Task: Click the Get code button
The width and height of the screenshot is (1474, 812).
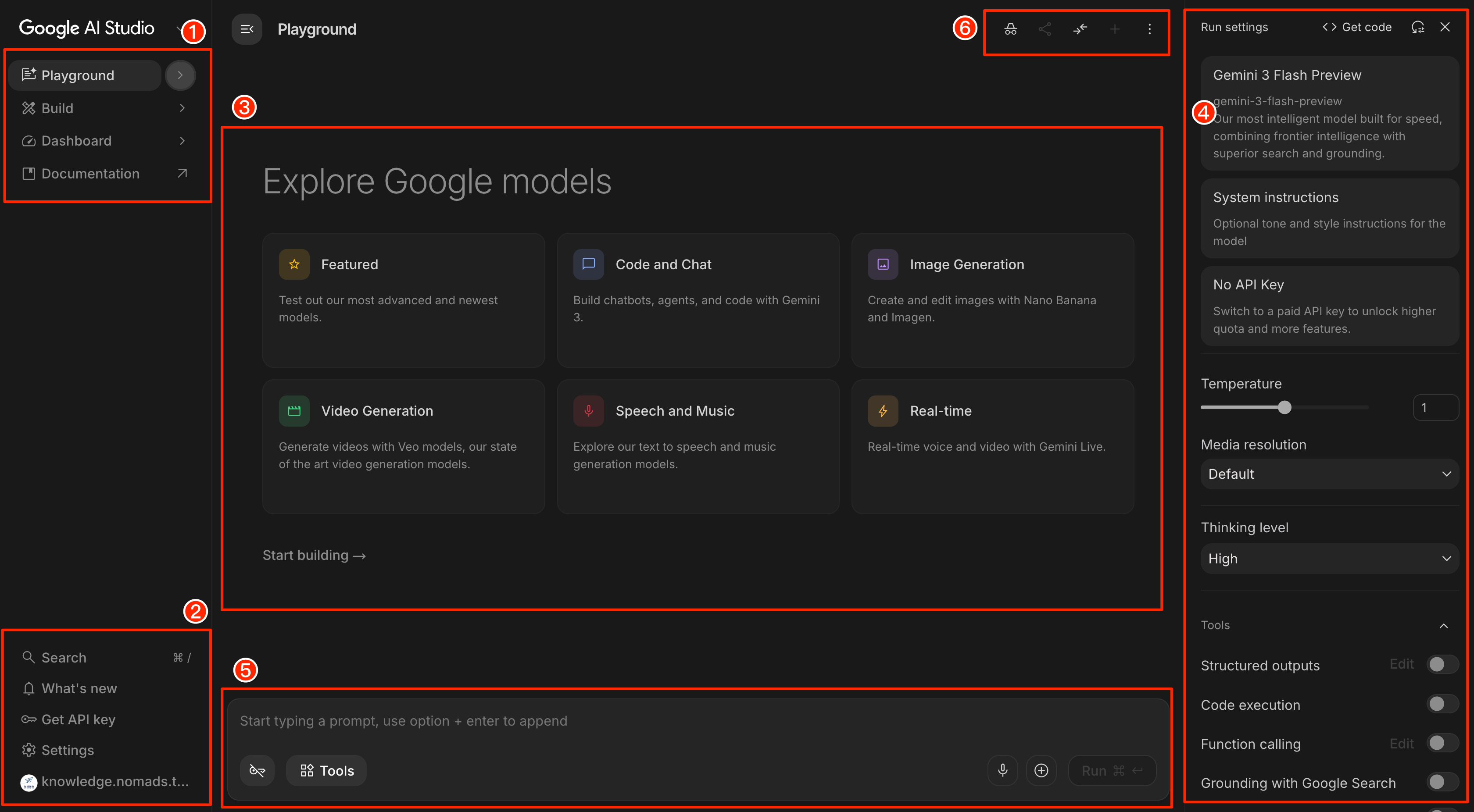Action: click(1357, 28)
